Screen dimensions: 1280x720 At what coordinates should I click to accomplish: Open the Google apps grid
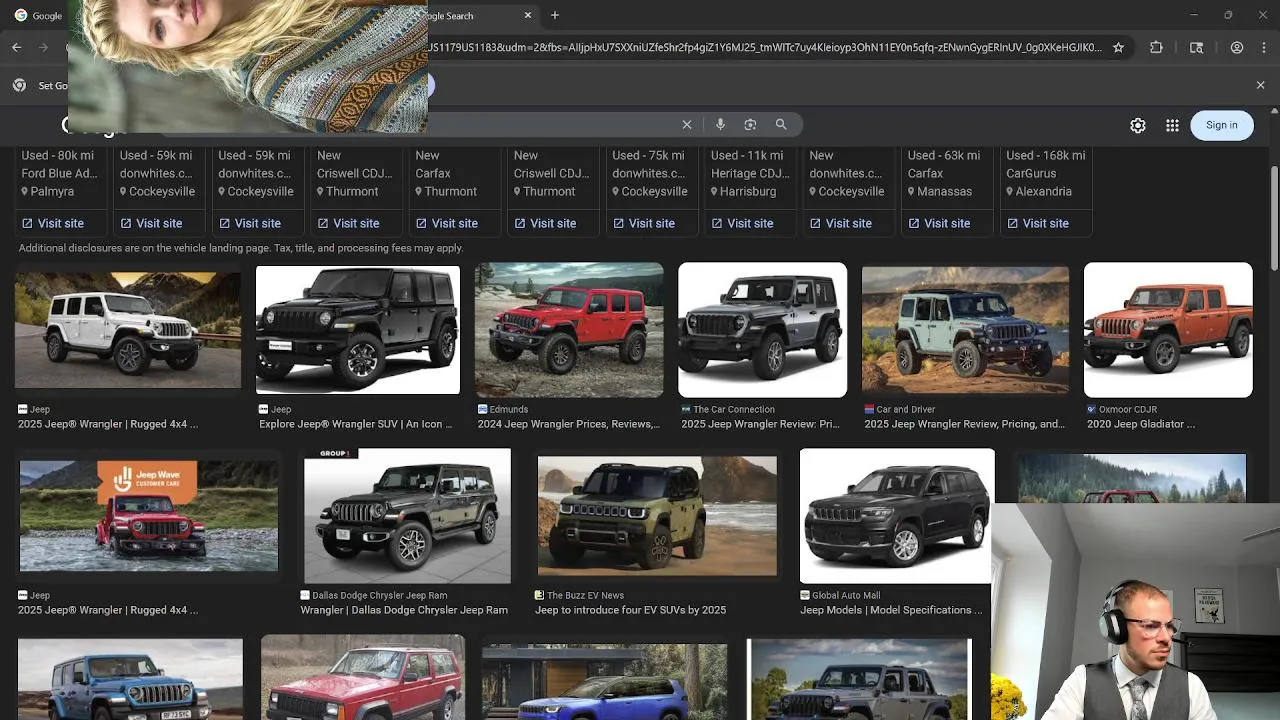pyautogui.click(x=1172, y=125)
